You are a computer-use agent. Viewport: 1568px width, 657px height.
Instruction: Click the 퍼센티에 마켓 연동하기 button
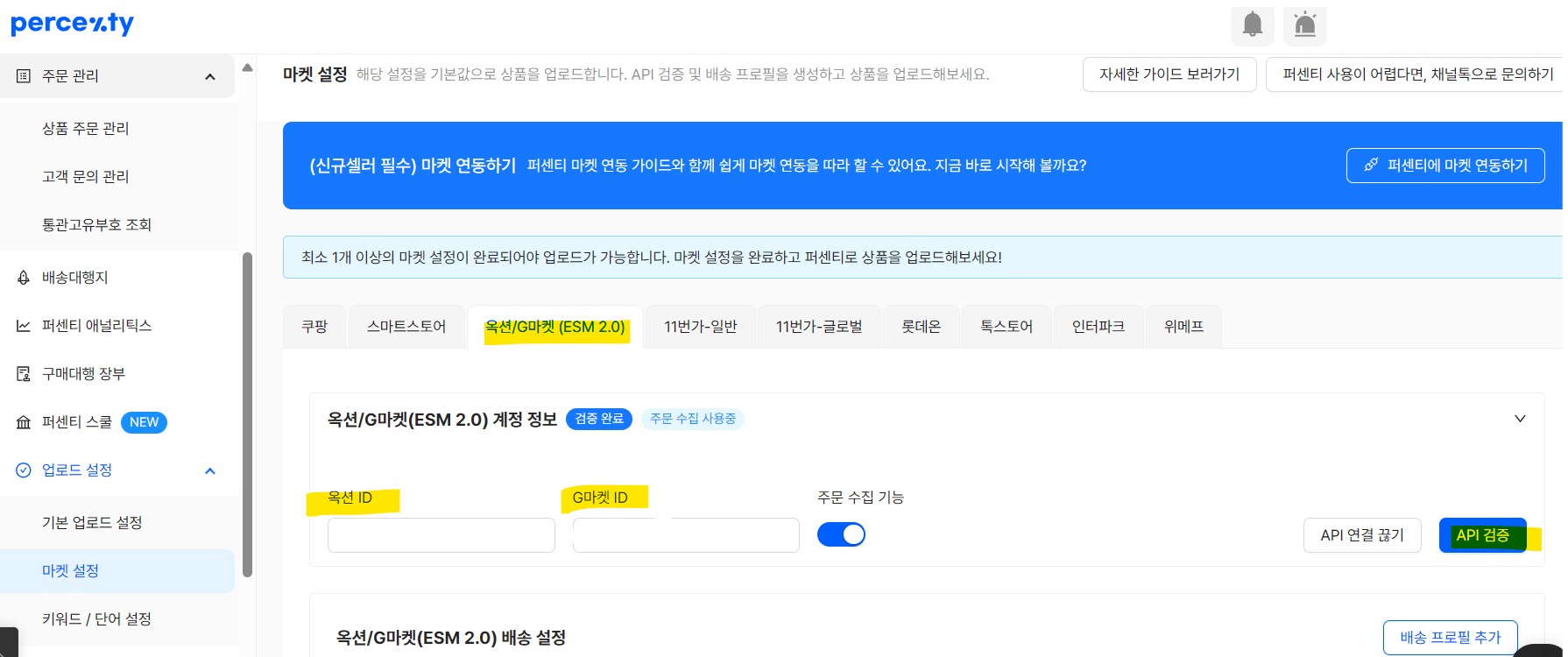[1445, 166]
